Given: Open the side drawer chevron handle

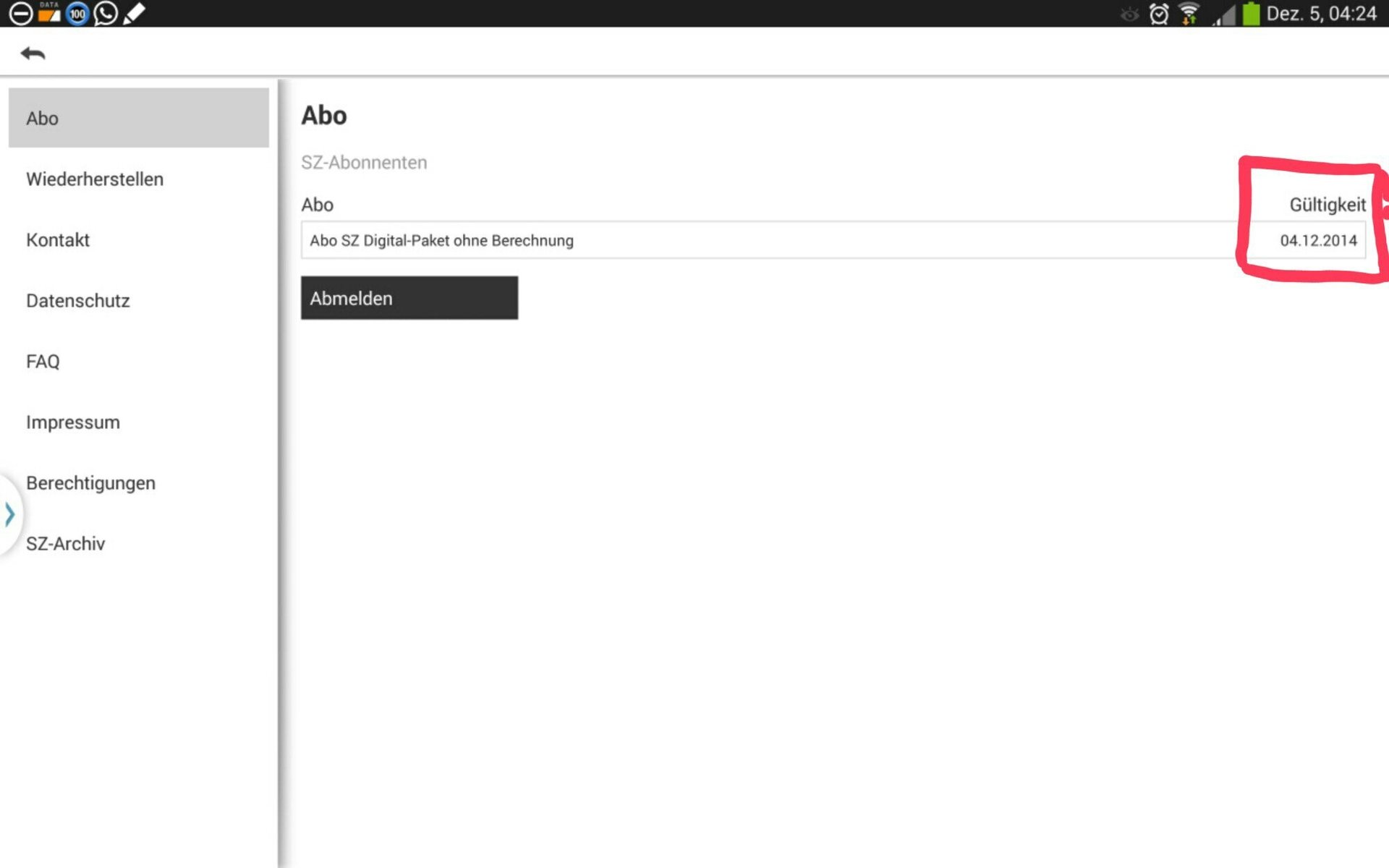Looking at the screenshot, I should click(x=9, y=514).
